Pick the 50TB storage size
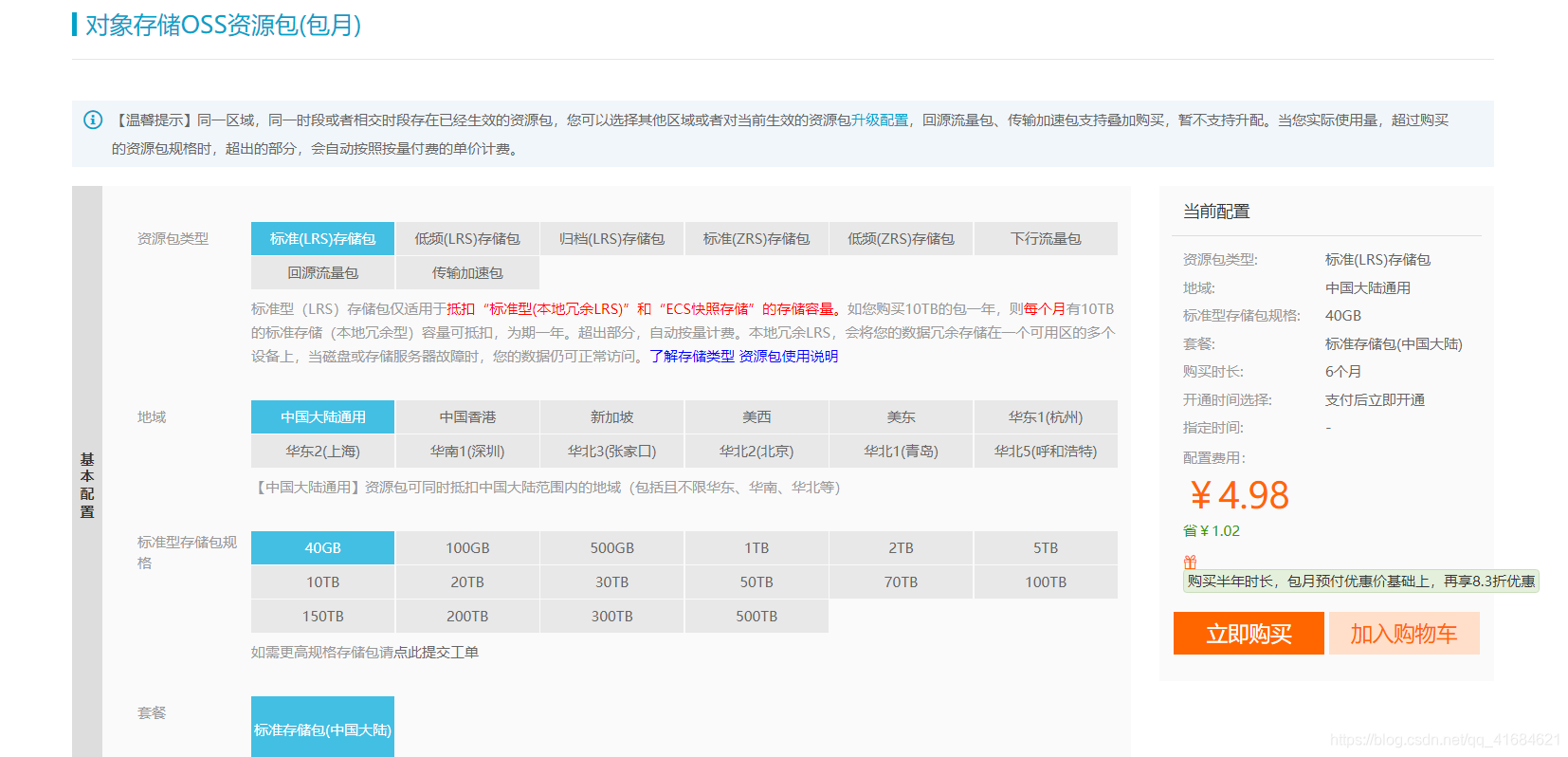The height and width of the screenshot is (757, 1568). [757, 582]
